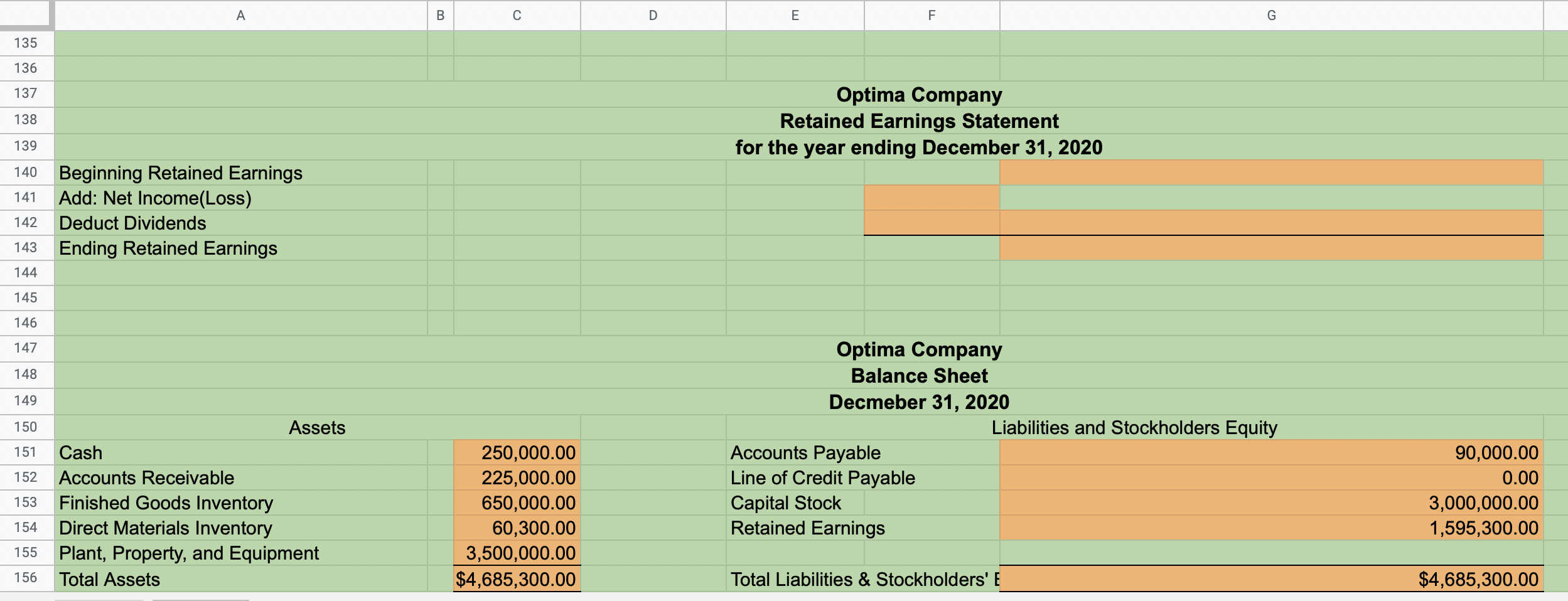Click total liabilities value $4,685,300.00 in column G
1568x601 pixels.
1272,578
